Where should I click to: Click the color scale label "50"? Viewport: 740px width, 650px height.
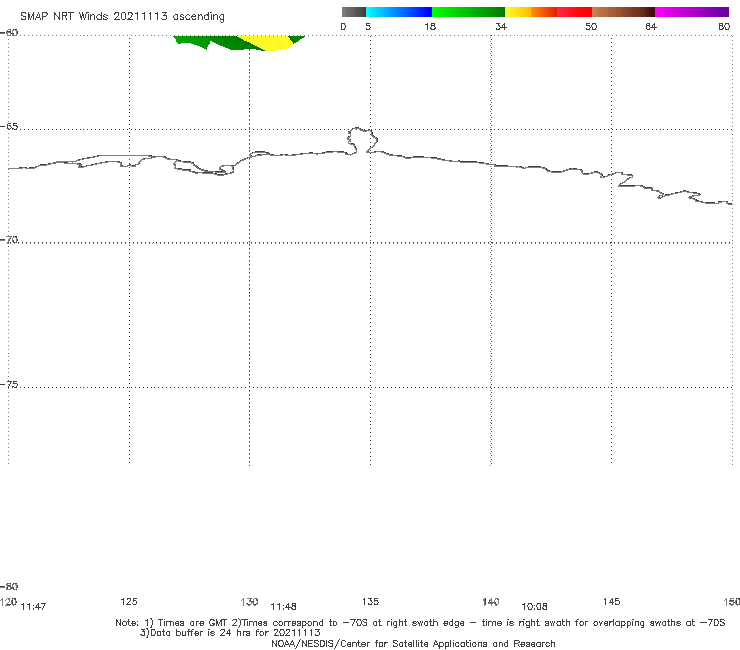(591, 27)
